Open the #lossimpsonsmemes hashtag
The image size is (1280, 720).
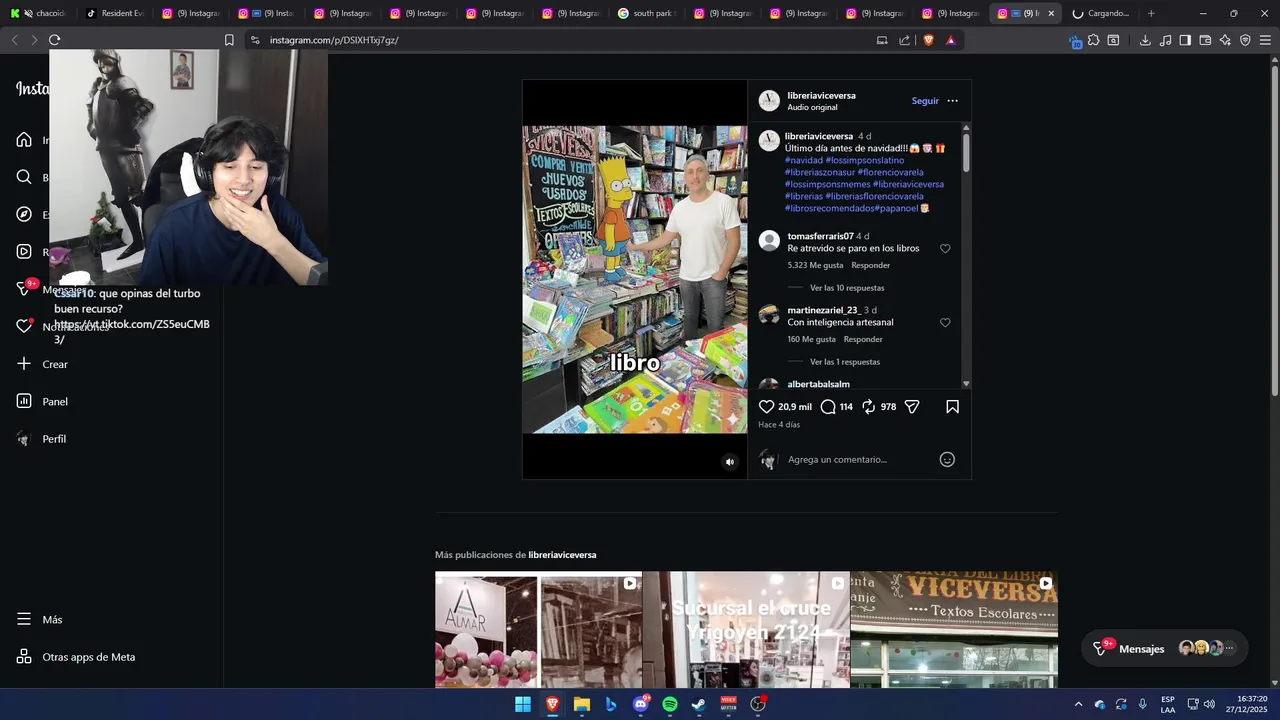click(x=827, y=184)
